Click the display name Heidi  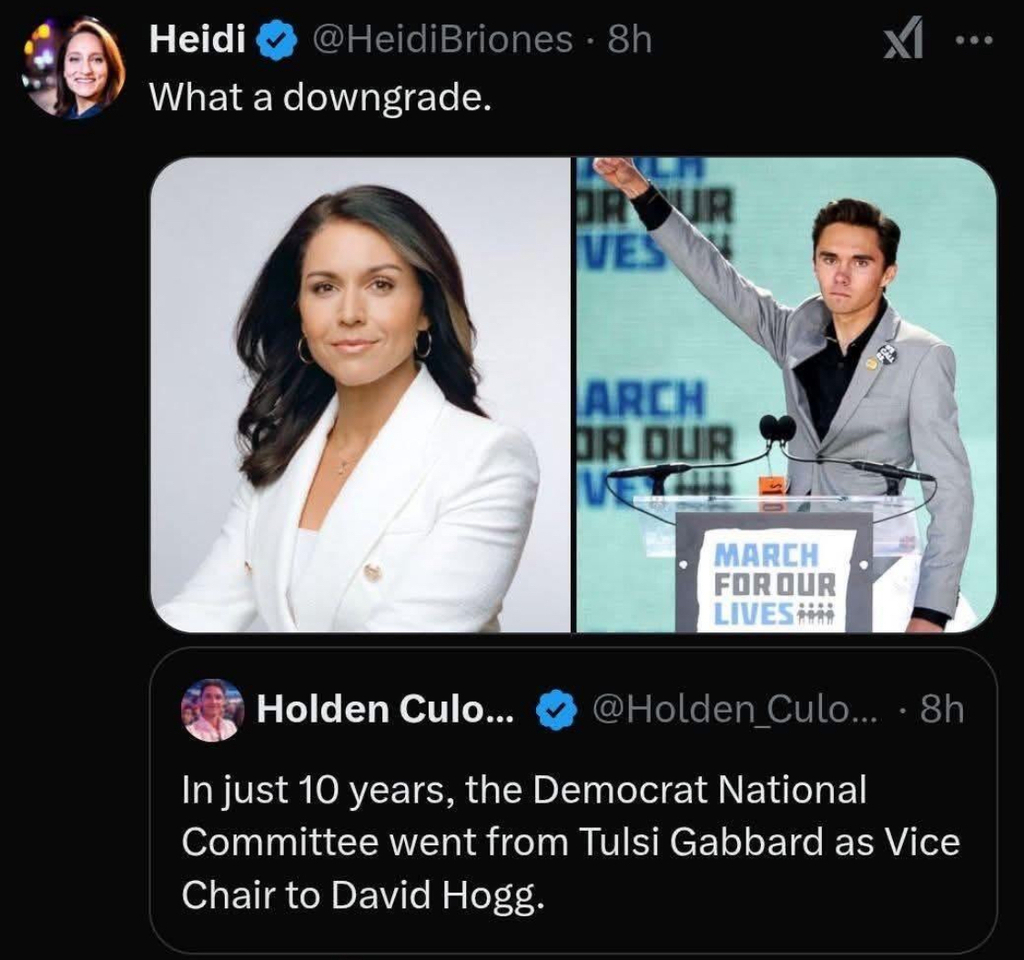(x=197, y=41)
